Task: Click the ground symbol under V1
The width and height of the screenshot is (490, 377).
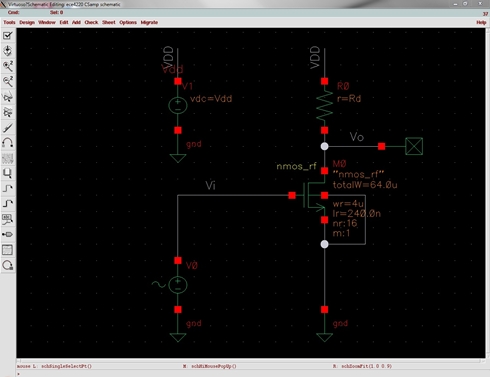Action: [x=178, y=158]
